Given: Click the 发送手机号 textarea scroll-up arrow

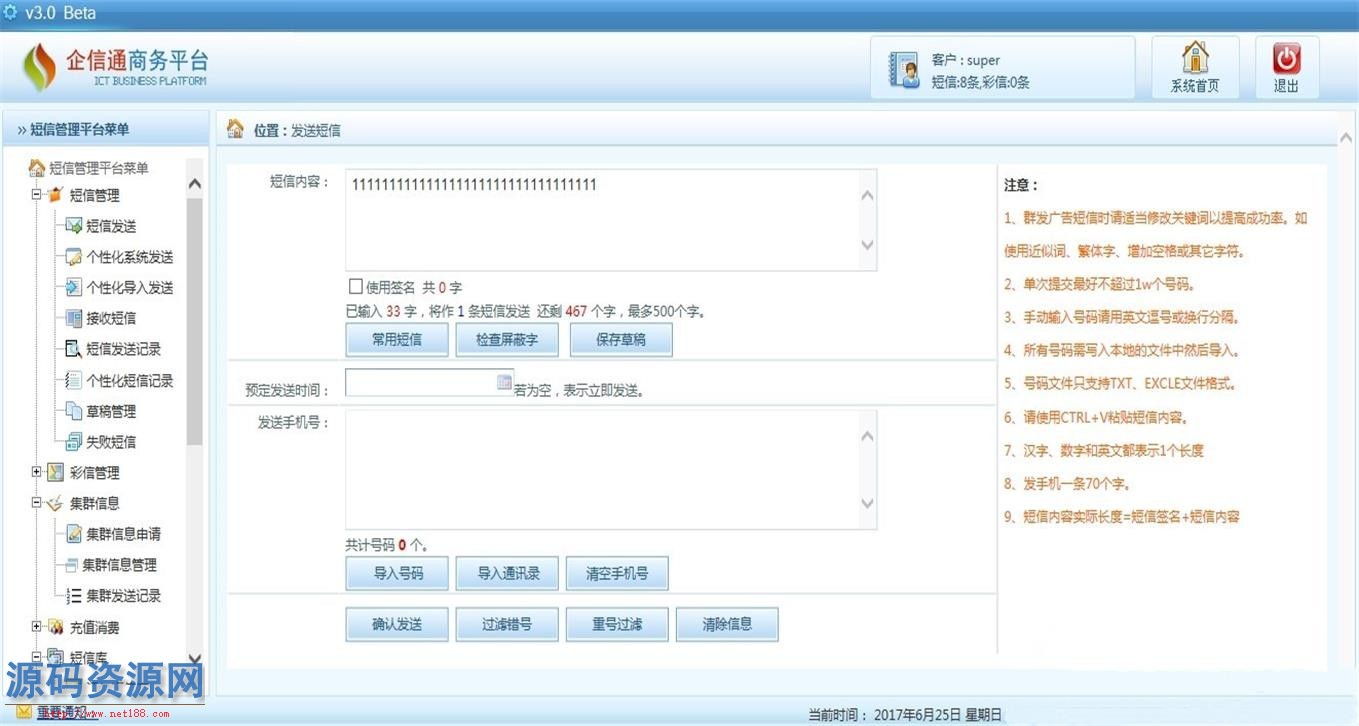Looking at the screenshot, I should pyautogui.click(x=867, y=435).
